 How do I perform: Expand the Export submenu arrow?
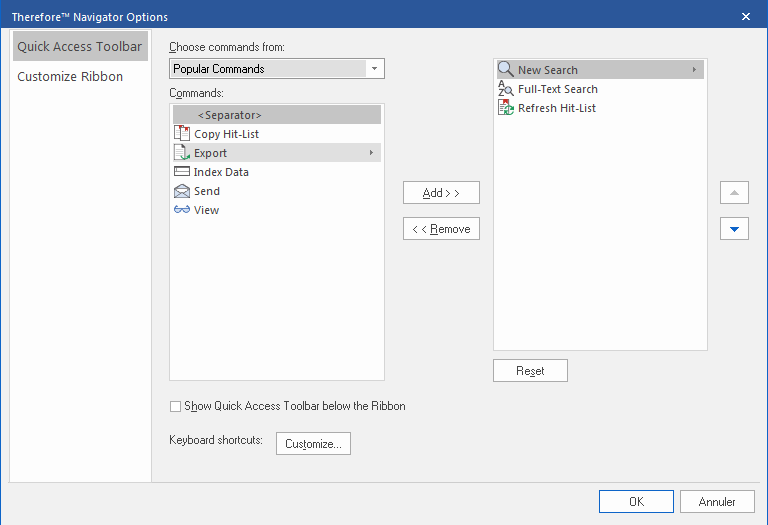(371, 153)
